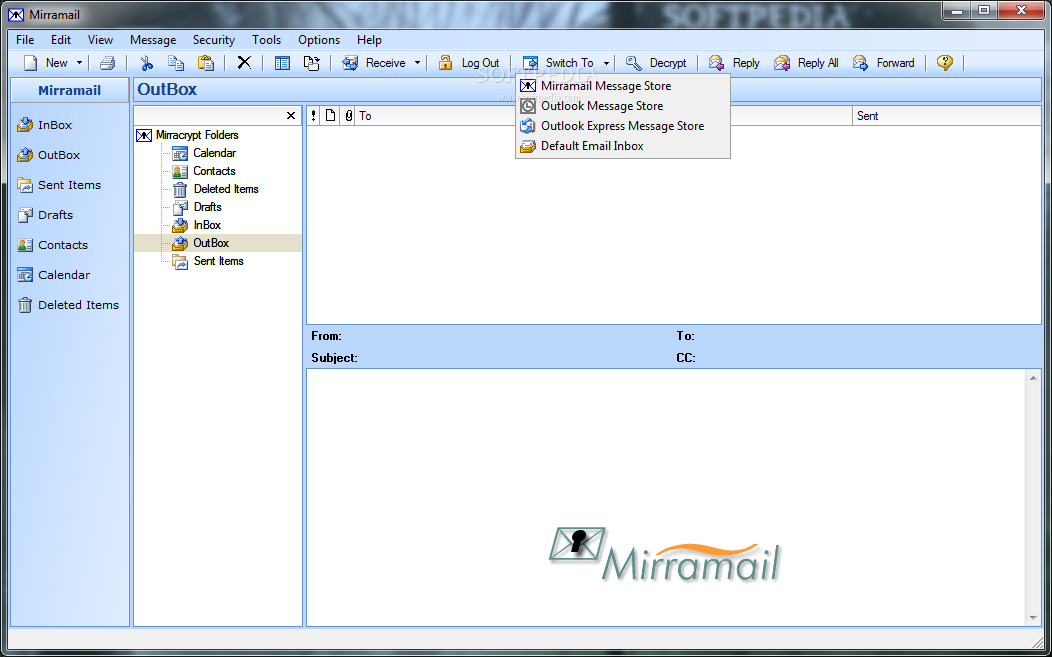Select InBox in the folder tree
1052x657 pixels.
tap(197, 225)
